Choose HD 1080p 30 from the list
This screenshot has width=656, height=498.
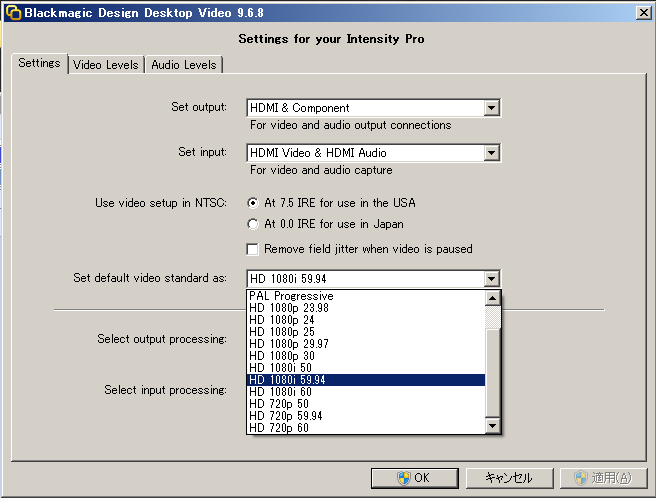point(366,356)
